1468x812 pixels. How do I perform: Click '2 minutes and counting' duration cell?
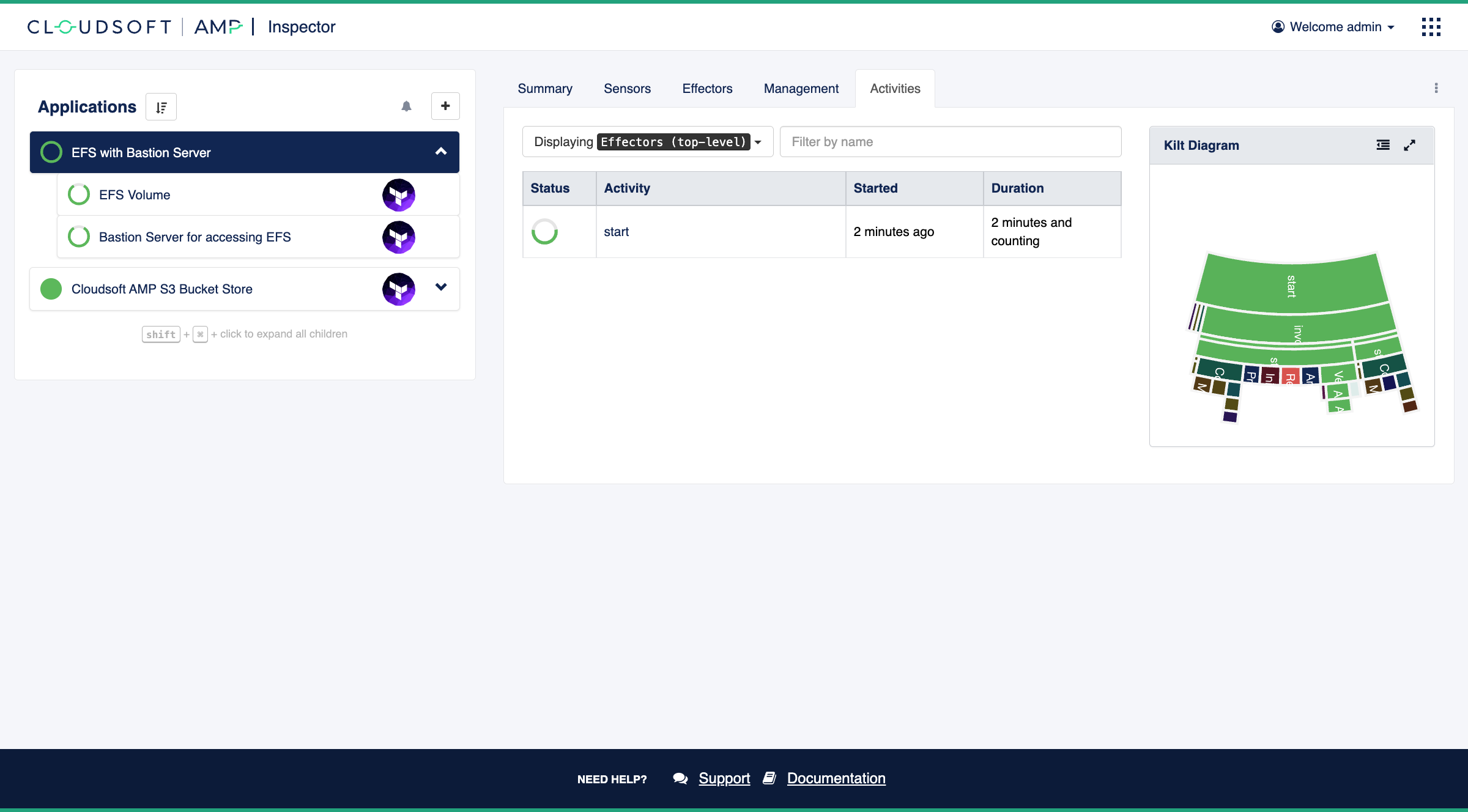(x=1052, y=232)
